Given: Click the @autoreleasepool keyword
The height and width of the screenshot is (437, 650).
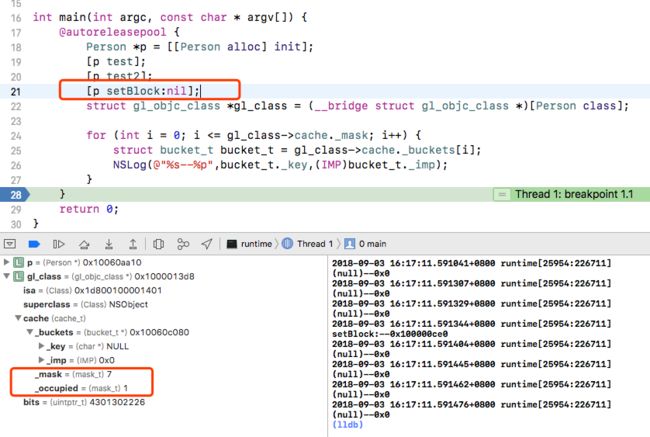Looking at the screenshot, I should point(113,32).
